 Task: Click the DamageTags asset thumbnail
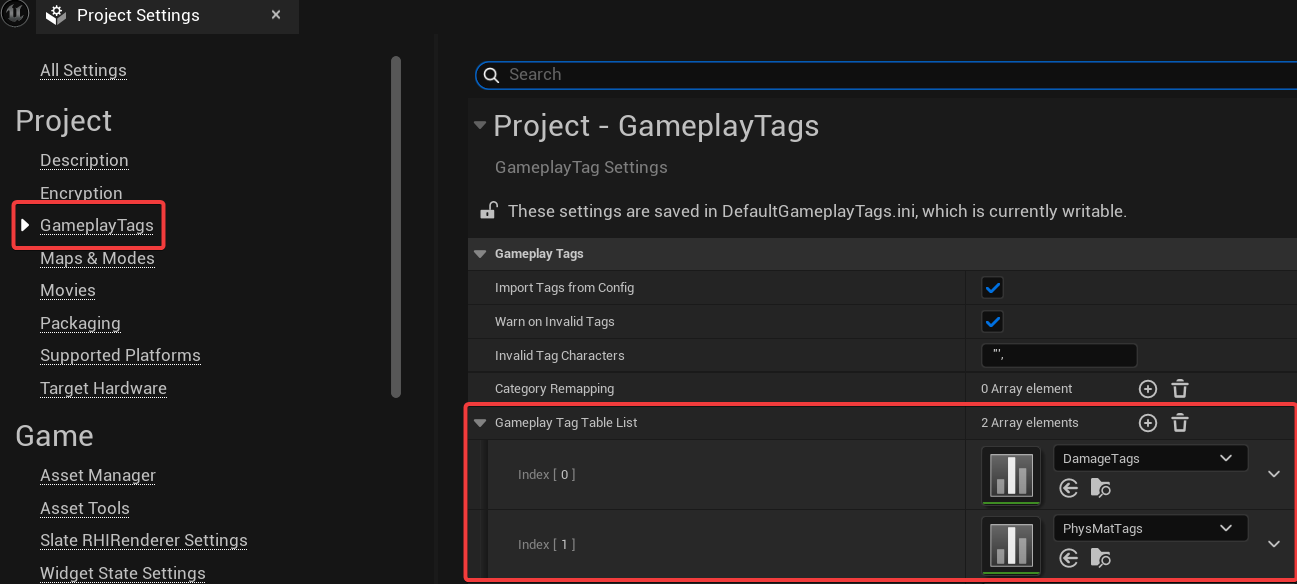(1011, 474)
